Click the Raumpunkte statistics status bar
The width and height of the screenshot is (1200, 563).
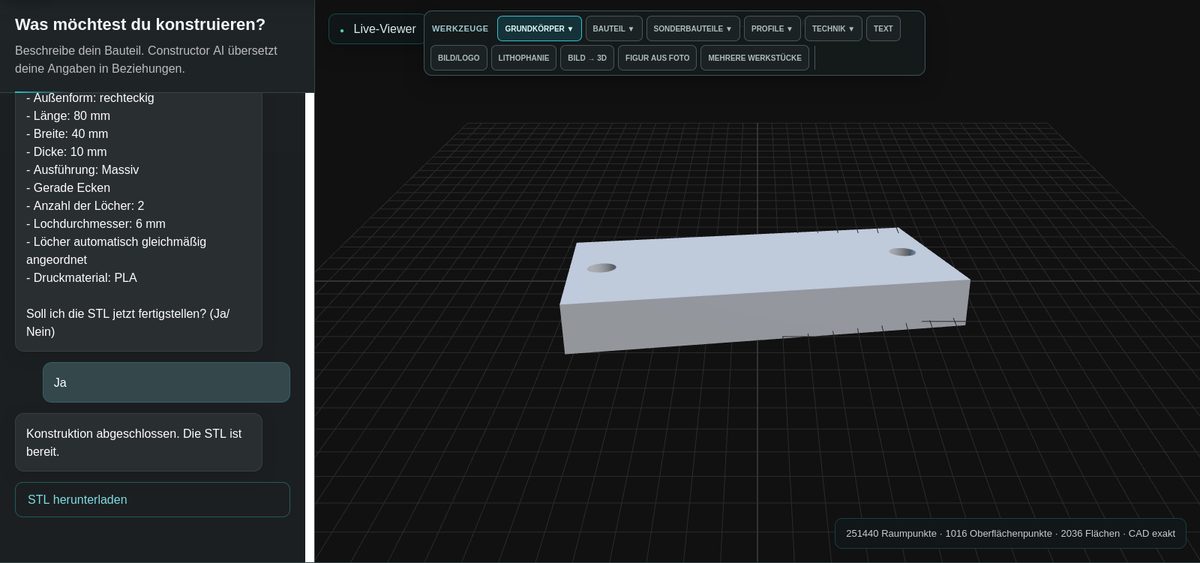(1010, 533)
